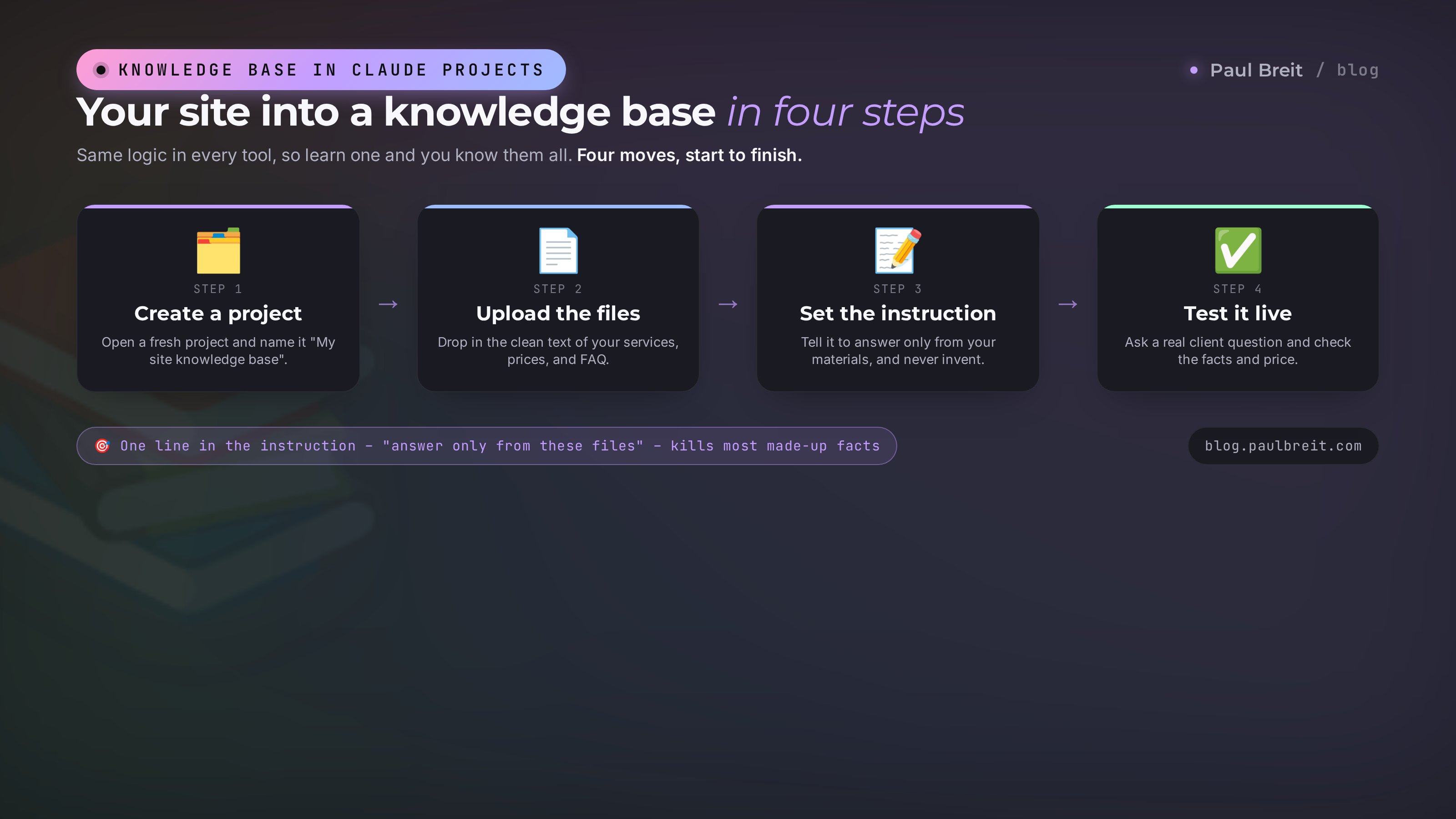The image size is (1456, 819).
Task: Click the Your site into a knowledge base heading
Action: [x=396, y=112]
